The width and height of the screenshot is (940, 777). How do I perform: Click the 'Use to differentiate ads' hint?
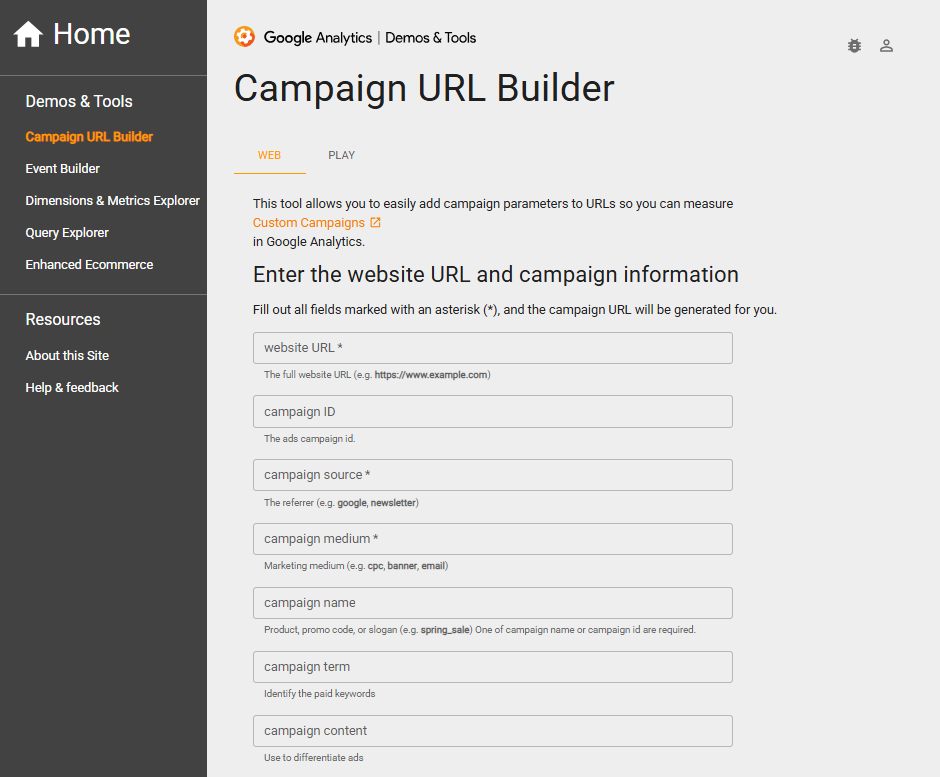point(314,758)
